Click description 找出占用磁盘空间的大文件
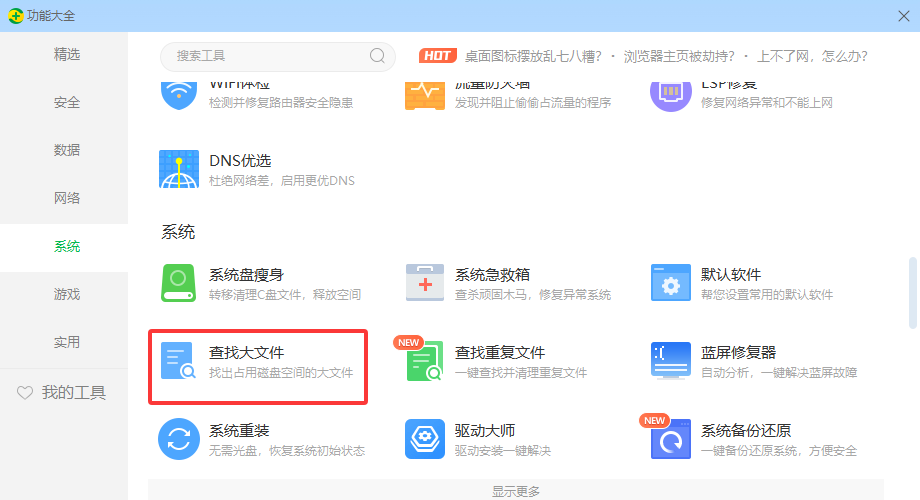The image size is (920, 500). [281, 373]
